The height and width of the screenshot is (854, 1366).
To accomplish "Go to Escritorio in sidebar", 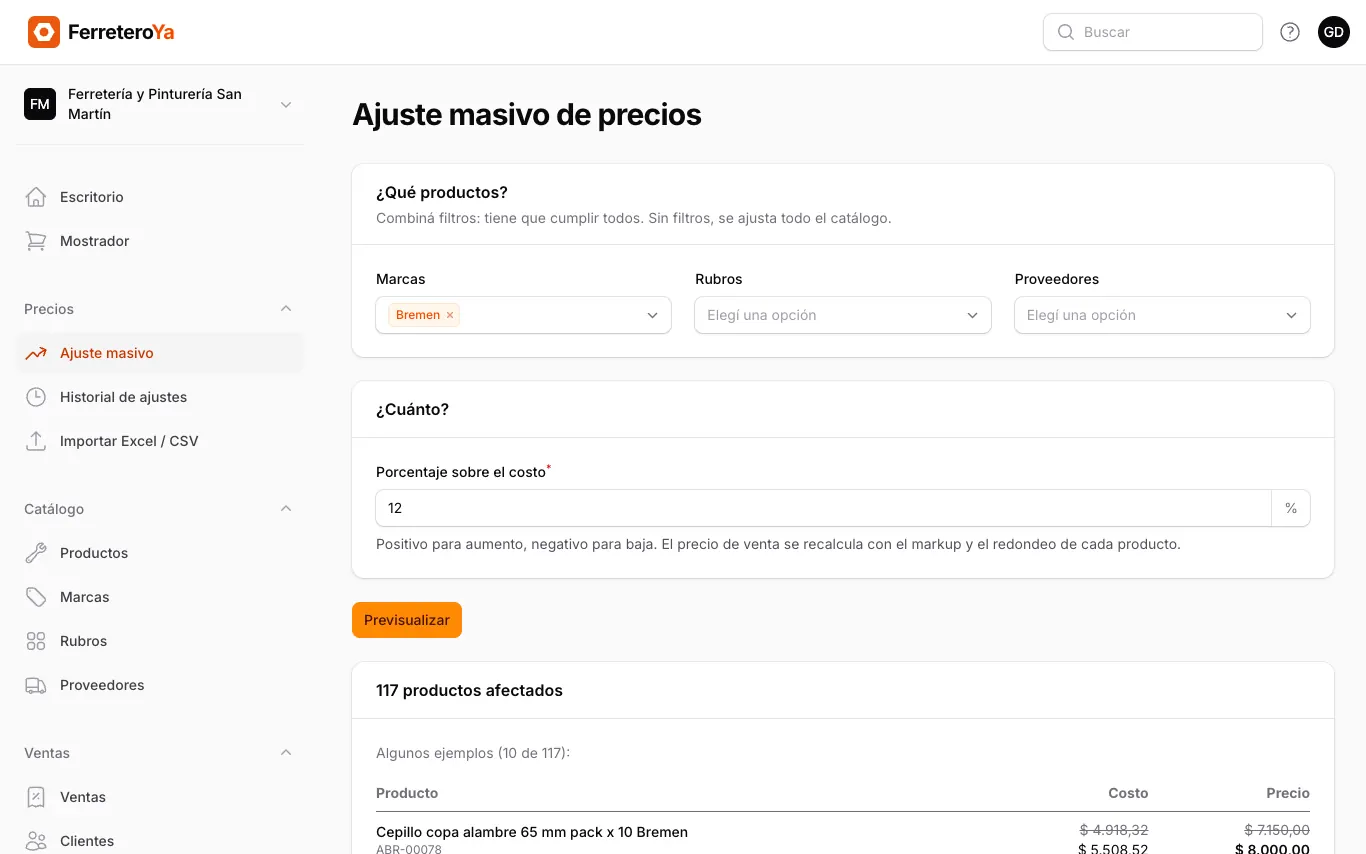I will 160,197.
